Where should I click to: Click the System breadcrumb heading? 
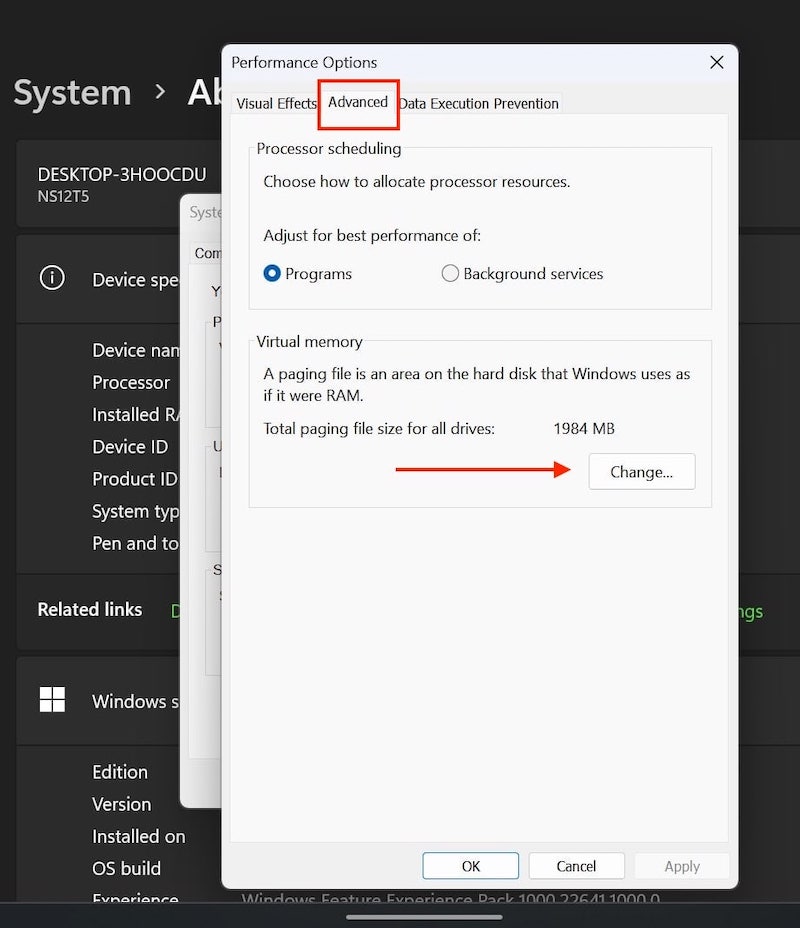click(72, 93)
